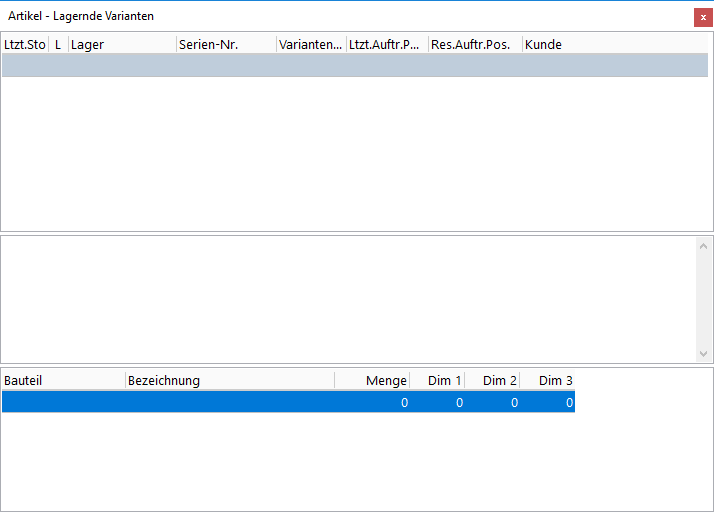The image size is (714, 512).
Task: Close the Artikel - Lagernde Varianten window
Action: [x=702, y=17]
